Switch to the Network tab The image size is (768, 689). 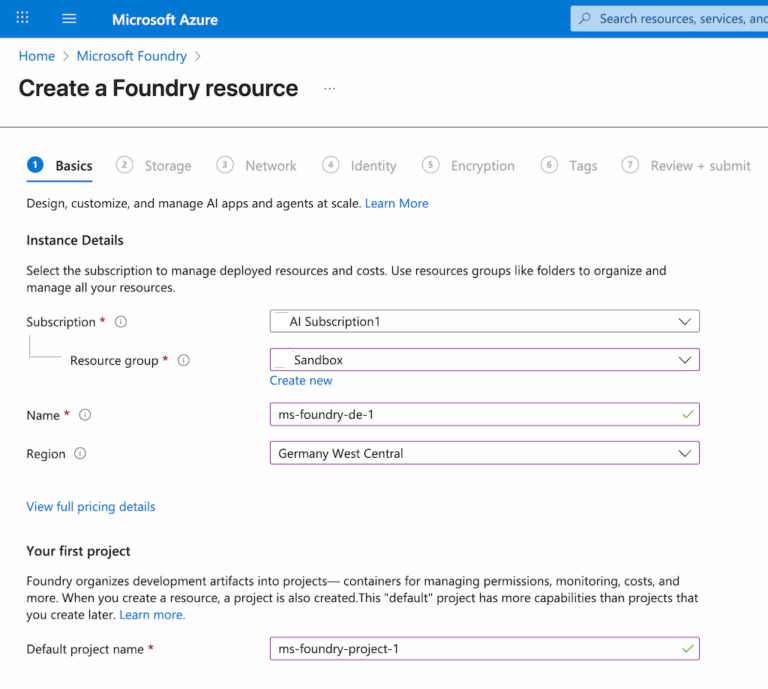271,166
